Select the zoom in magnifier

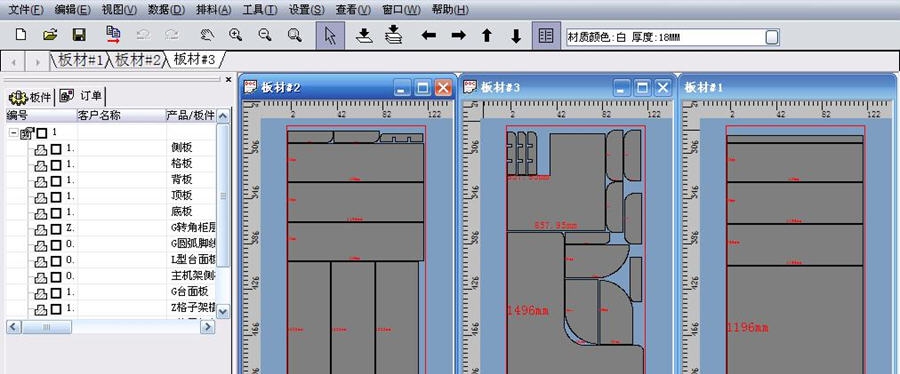pyautogui.click(x=235, y=35)
